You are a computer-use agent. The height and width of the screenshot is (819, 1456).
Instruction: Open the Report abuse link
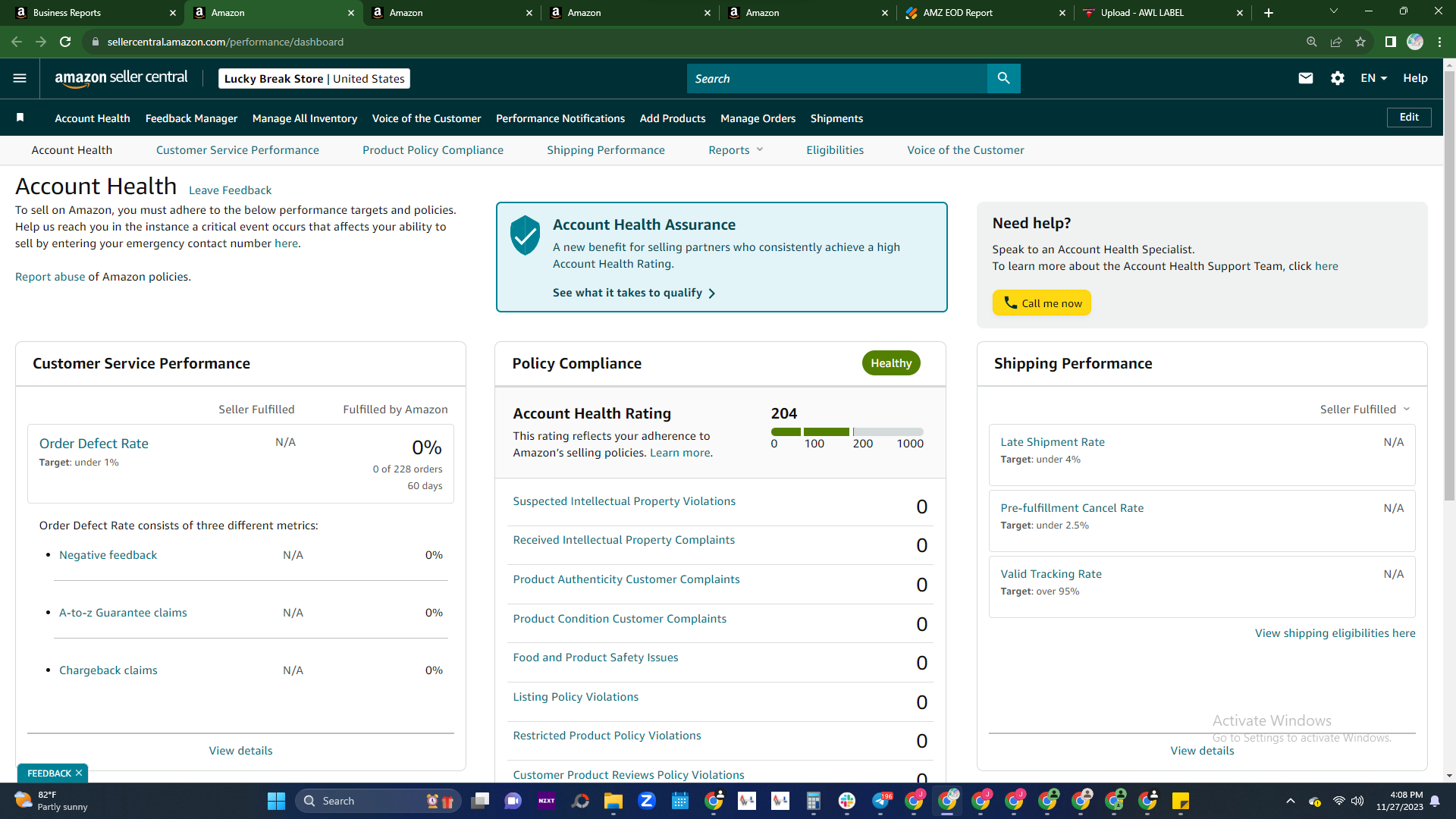[50, 277]
